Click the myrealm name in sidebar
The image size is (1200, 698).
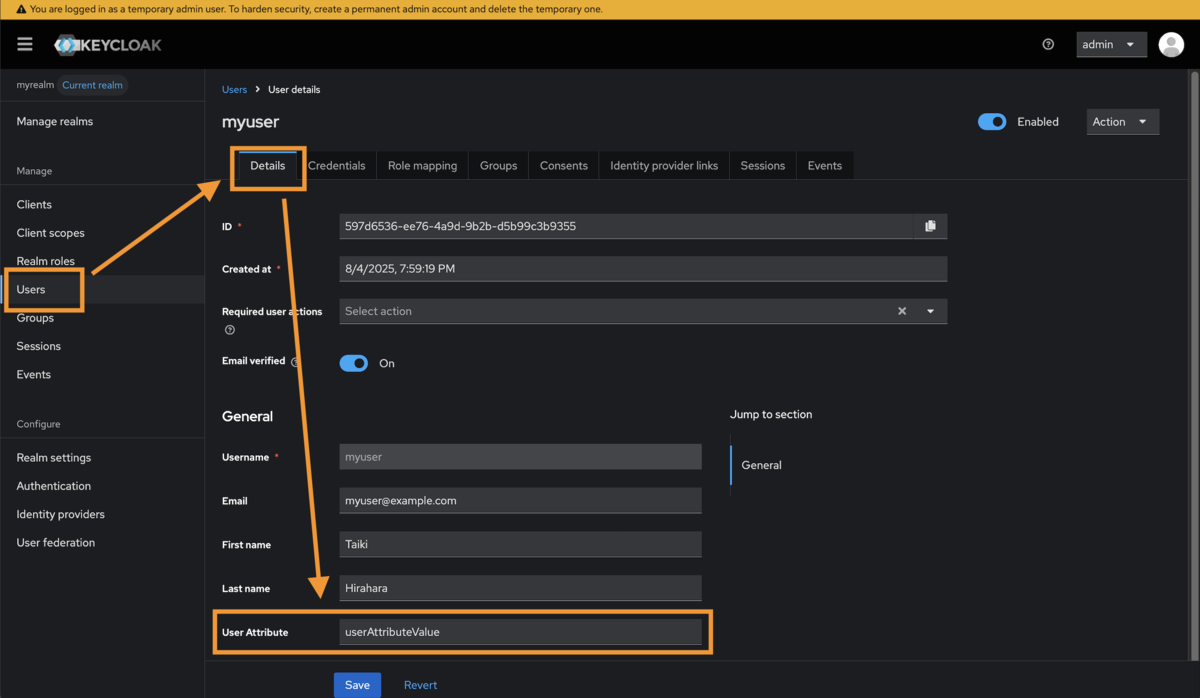(35, 85)
